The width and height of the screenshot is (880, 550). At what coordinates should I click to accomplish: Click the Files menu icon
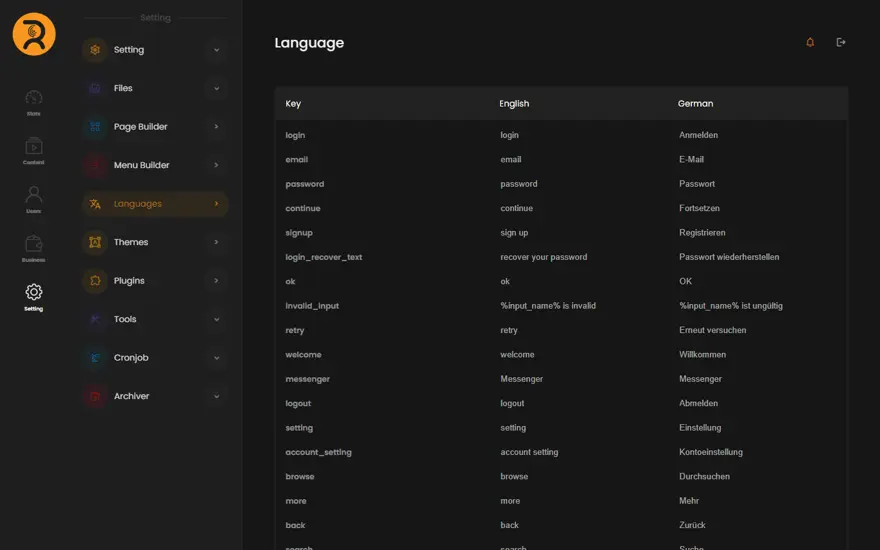coord(95,88)
